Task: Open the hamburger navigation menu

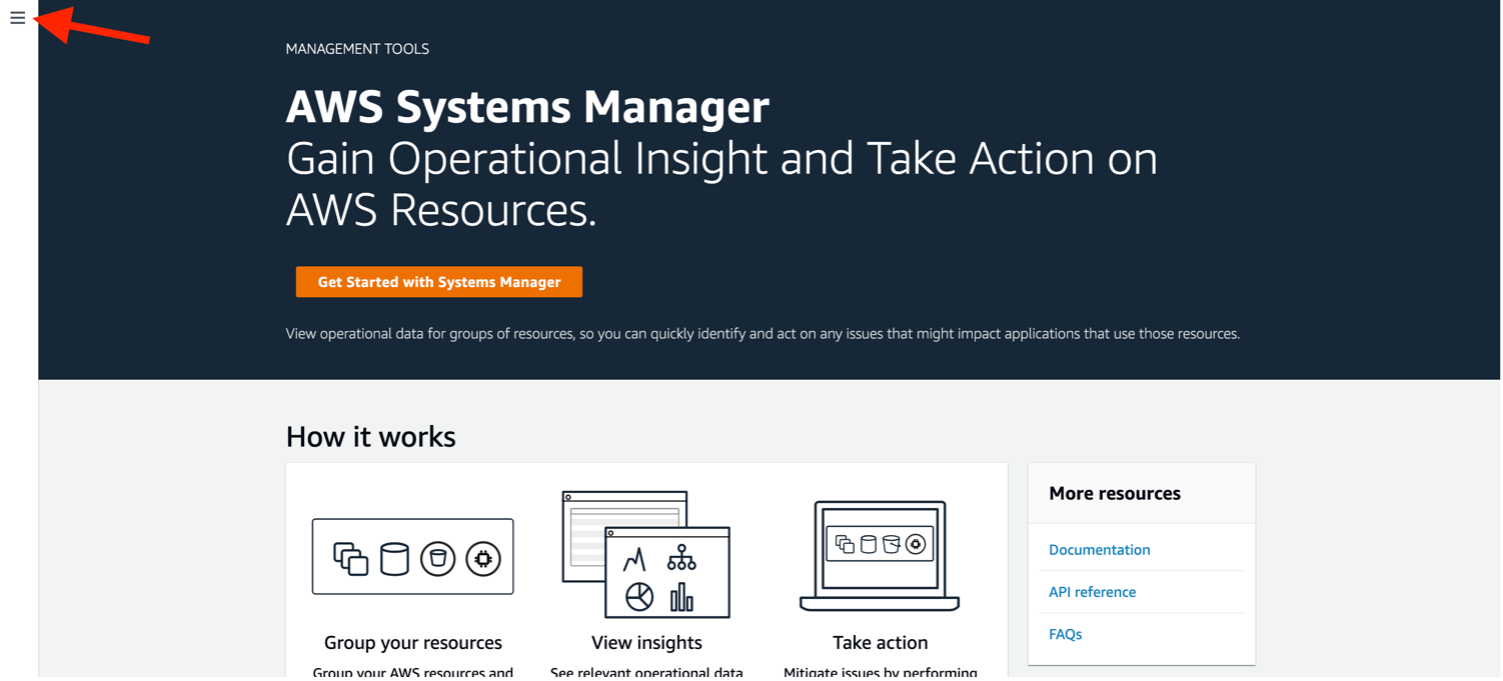Action: [18, 18]
